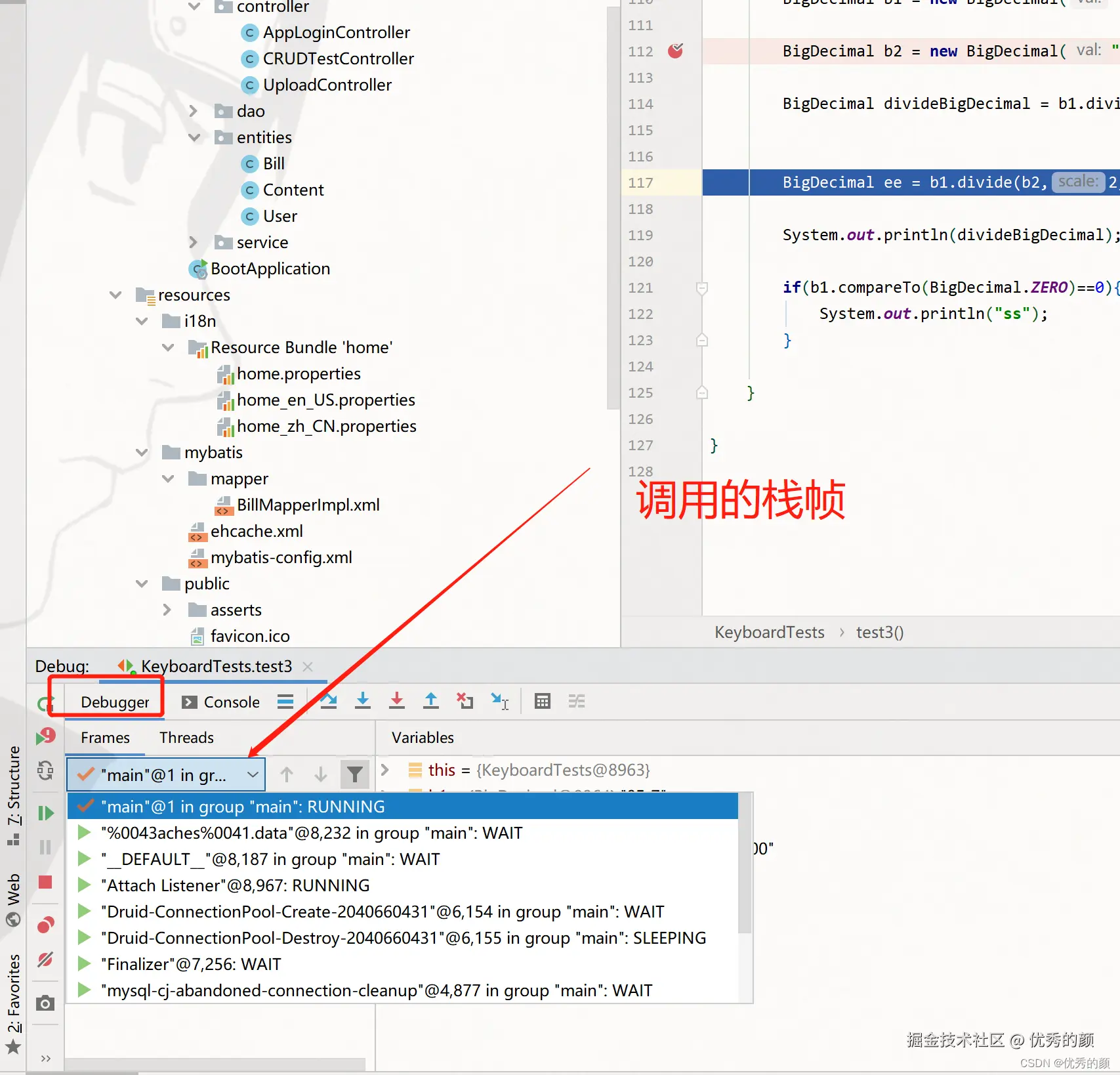Image resolution: width=1120 pixels, height=1075 pixels.
Task: Expand the dao package folder
Action: click(193, 111)
